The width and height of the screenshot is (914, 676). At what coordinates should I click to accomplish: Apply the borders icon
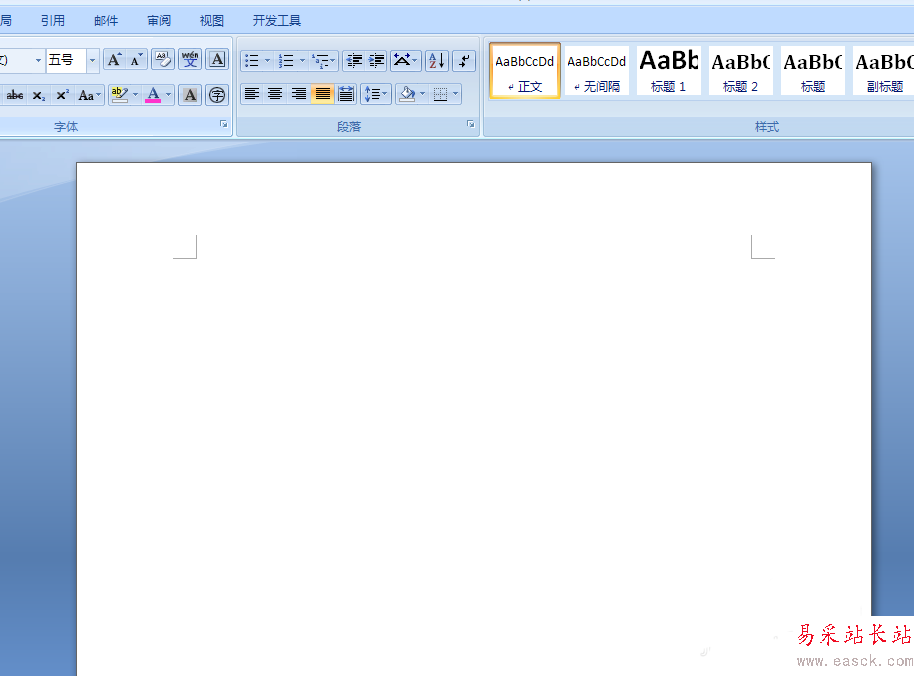[x=440, y=94]
